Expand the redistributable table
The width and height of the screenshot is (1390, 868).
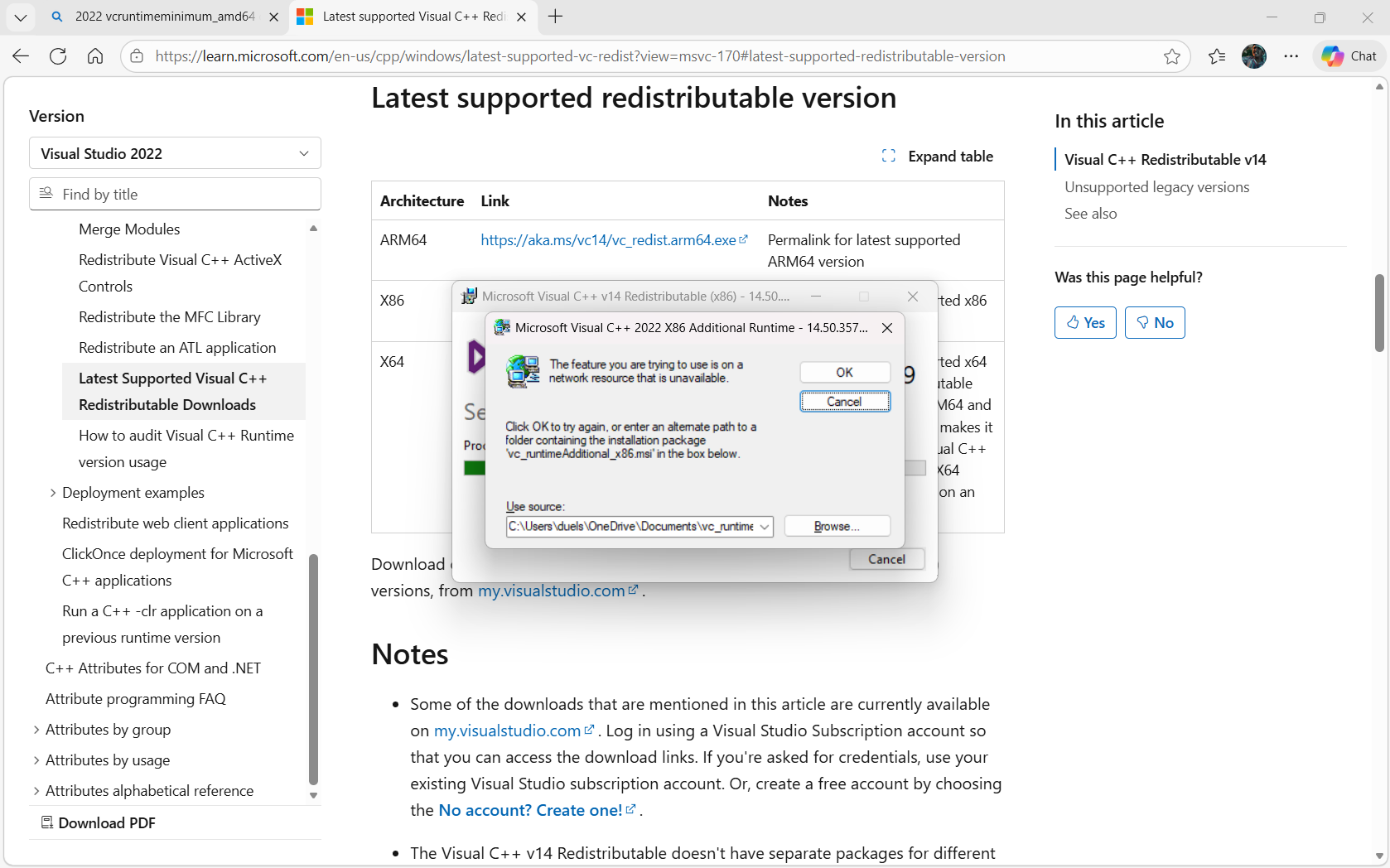pos(938,157)
